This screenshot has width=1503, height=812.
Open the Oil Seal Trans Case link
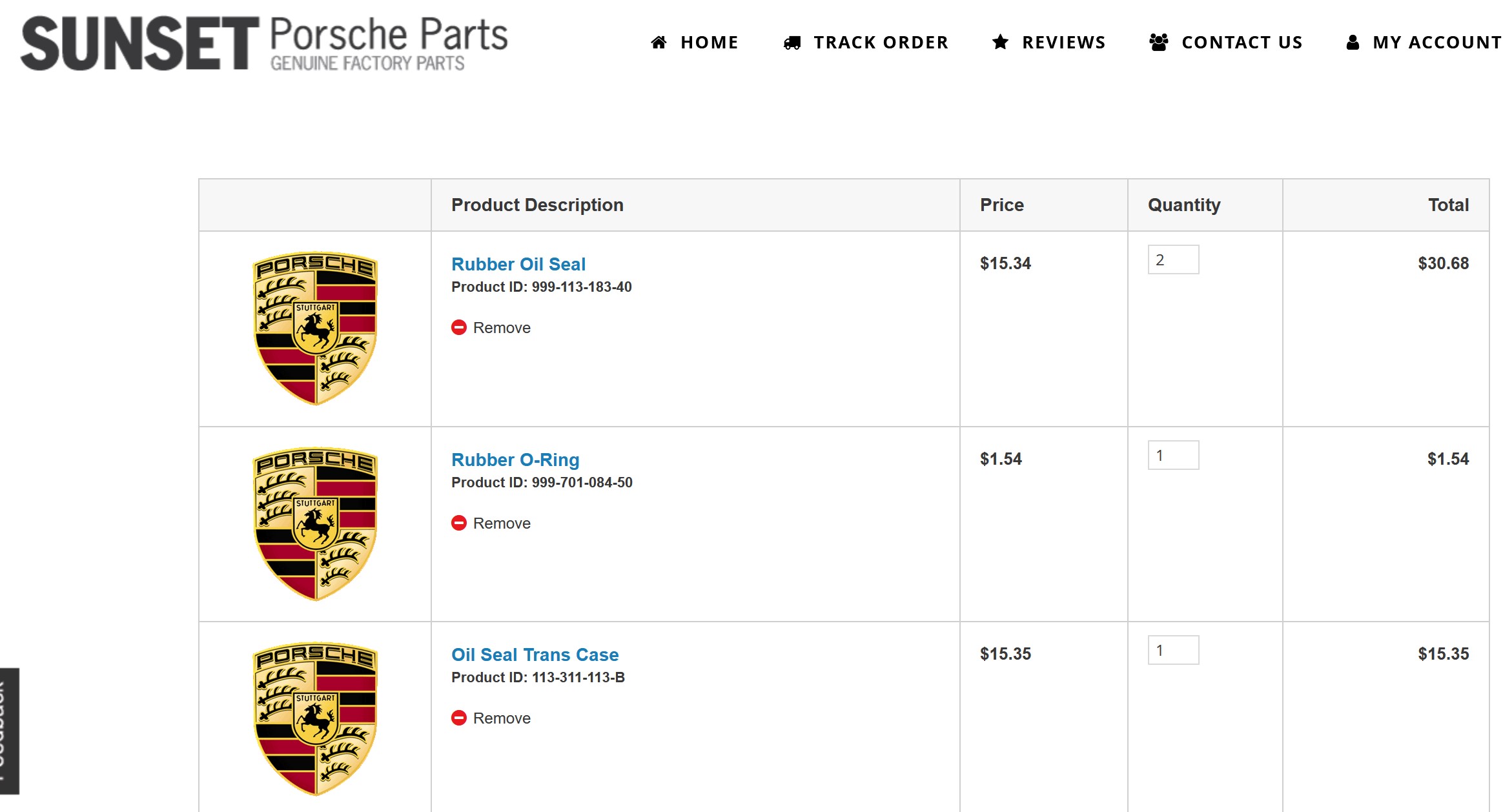(x=535, y=655)
